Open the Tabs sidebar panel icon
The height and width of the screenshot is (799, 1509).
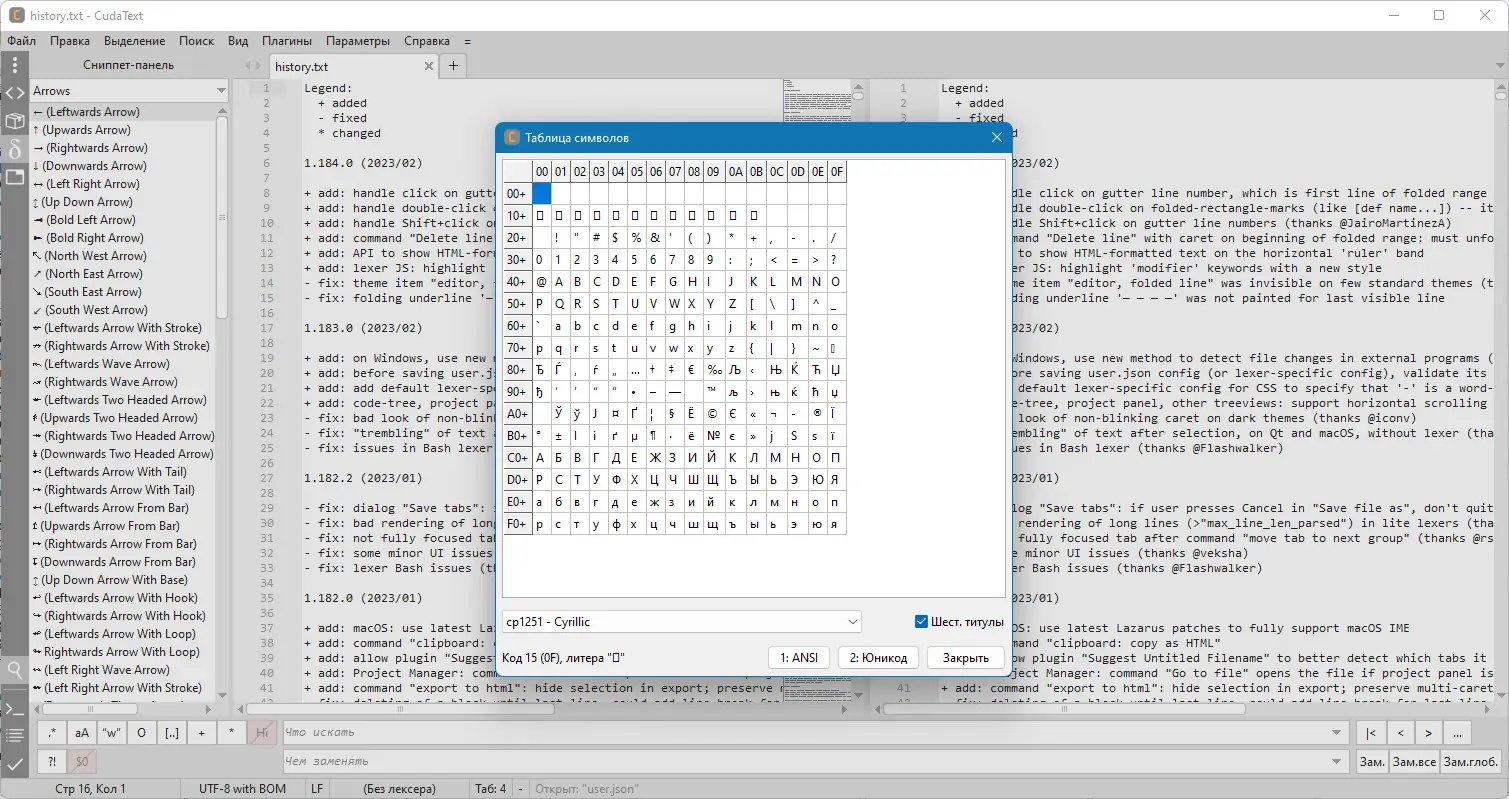pyautogui.click(x=14, y=177)
